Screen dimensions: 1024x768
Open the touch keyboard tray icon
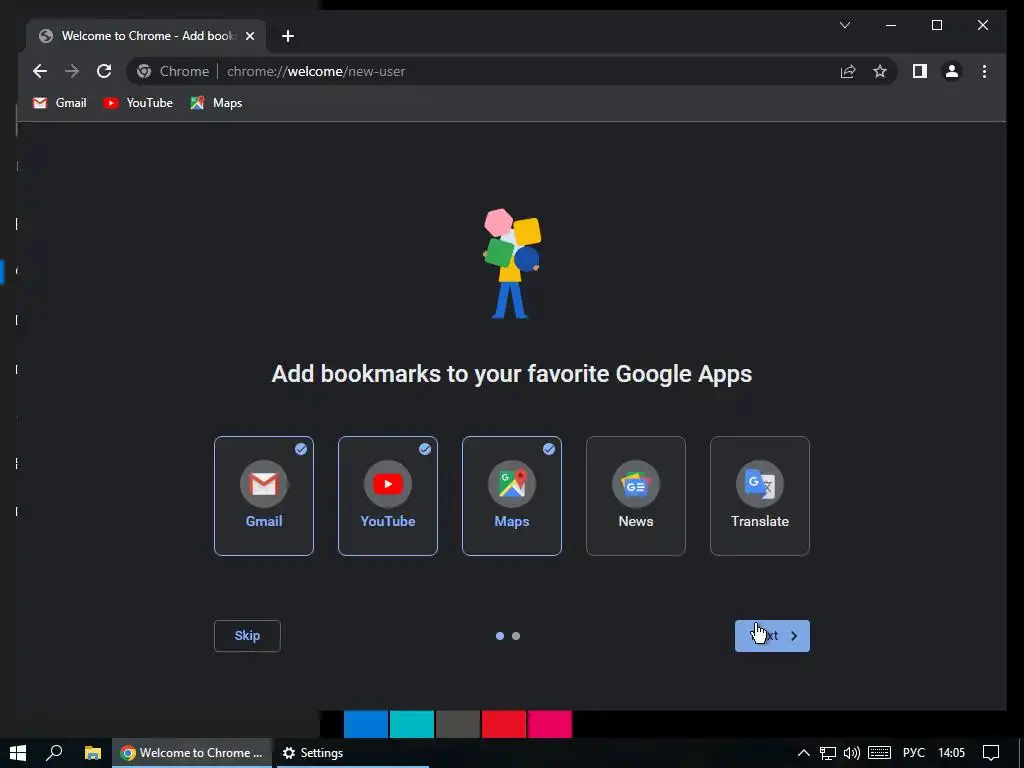pos(879,752)
